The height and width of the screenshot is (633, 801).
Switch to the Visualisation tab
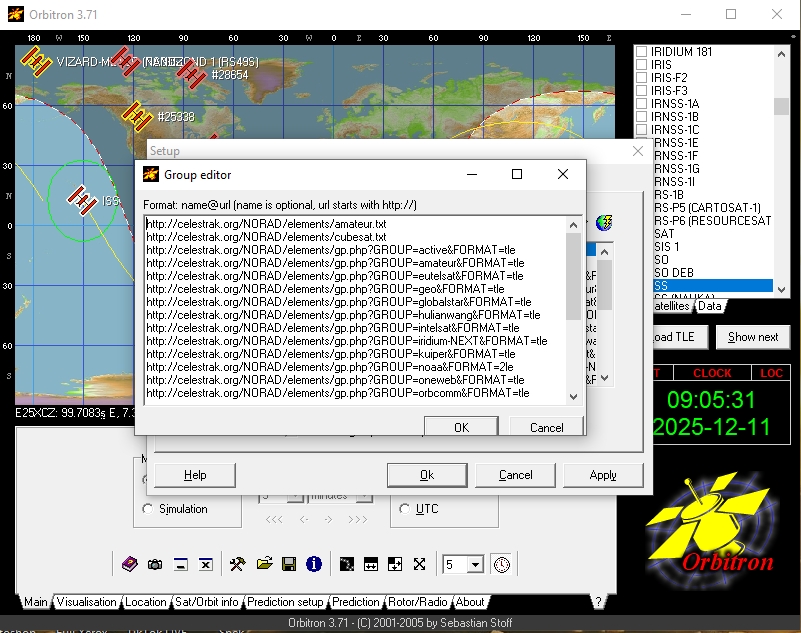(86, 602)
